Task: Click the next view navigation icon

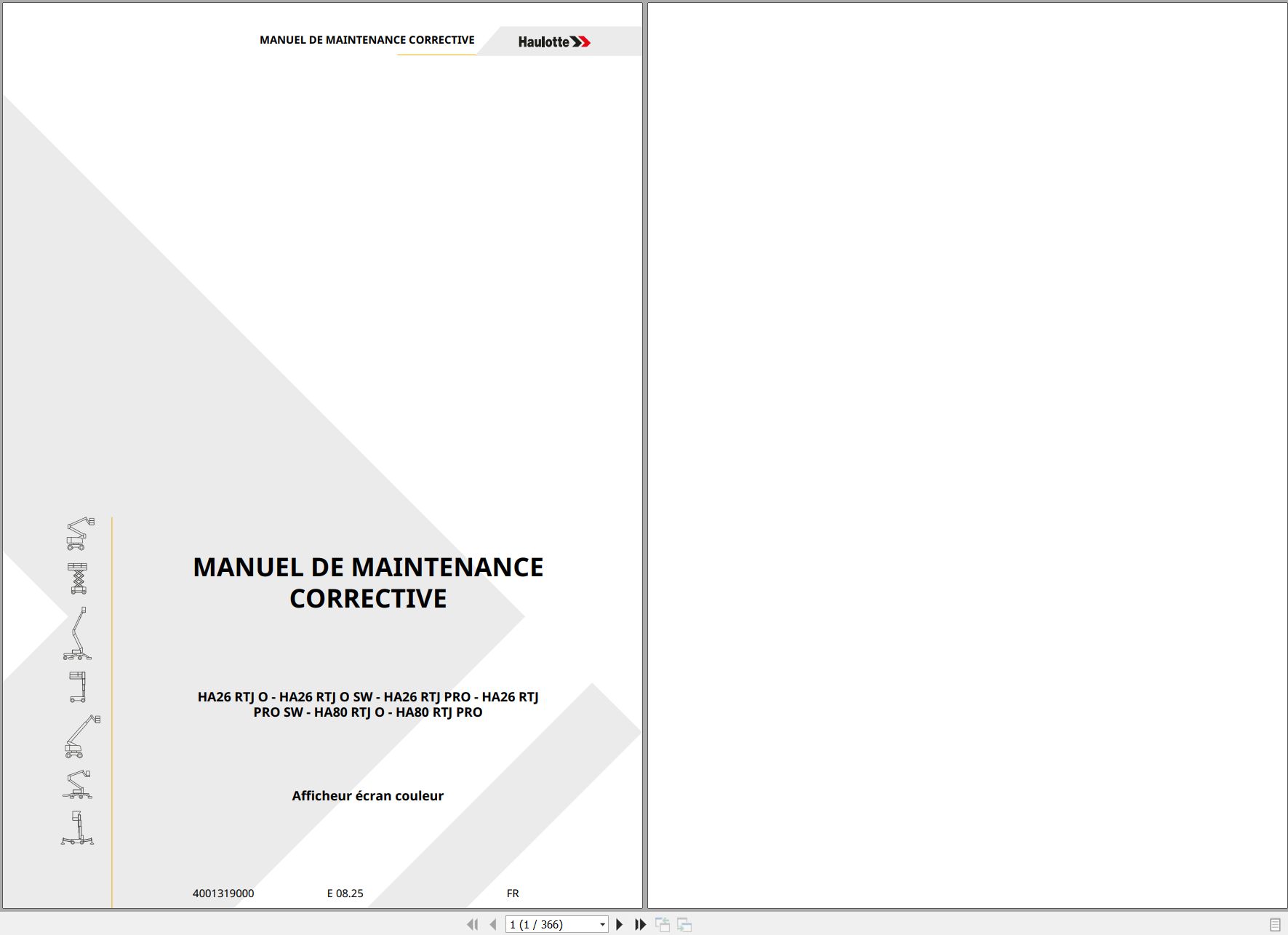Action: point(684,924)
